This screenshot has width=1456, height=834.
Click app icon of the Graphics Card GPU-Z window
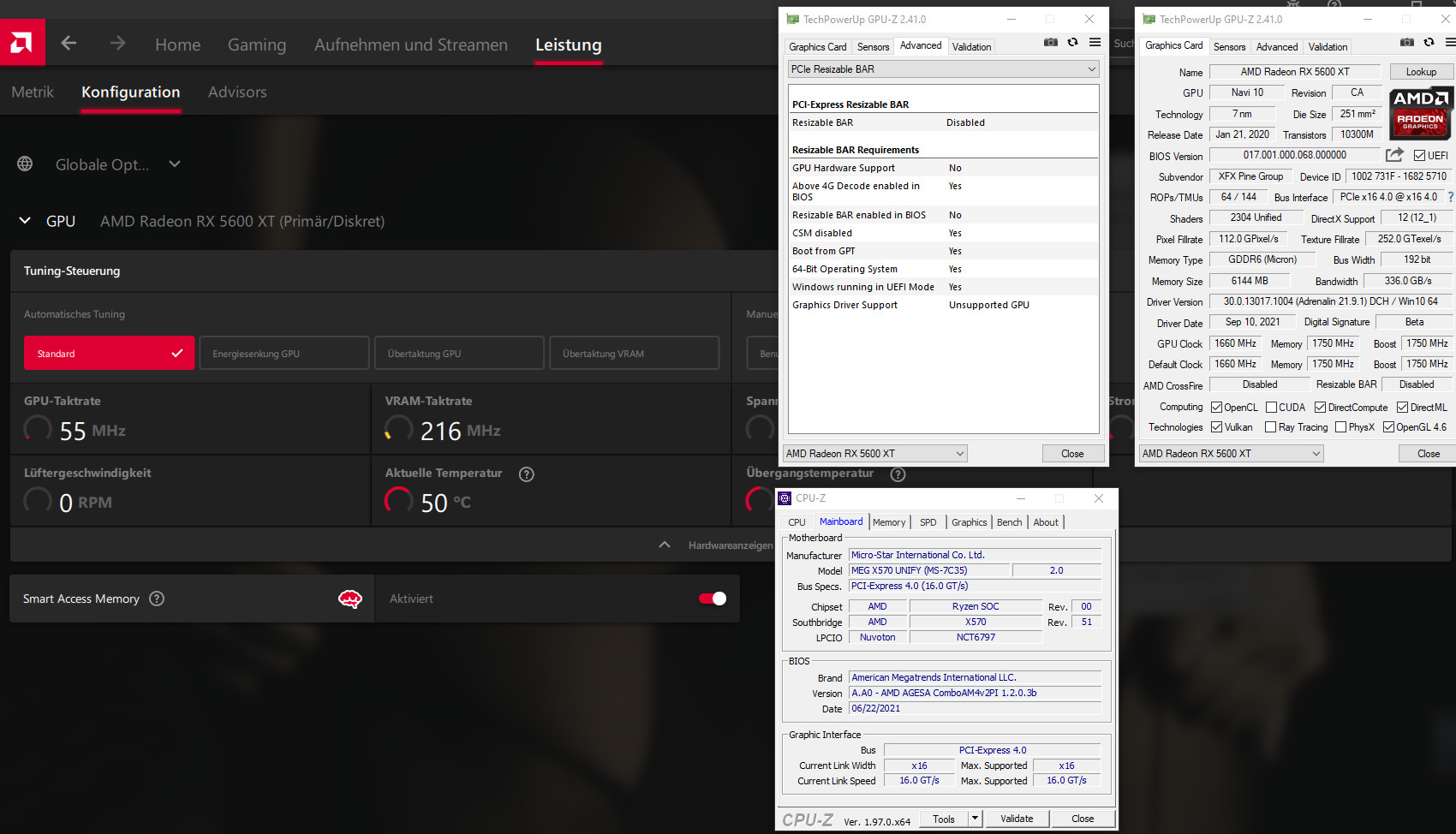(1149, 19)
